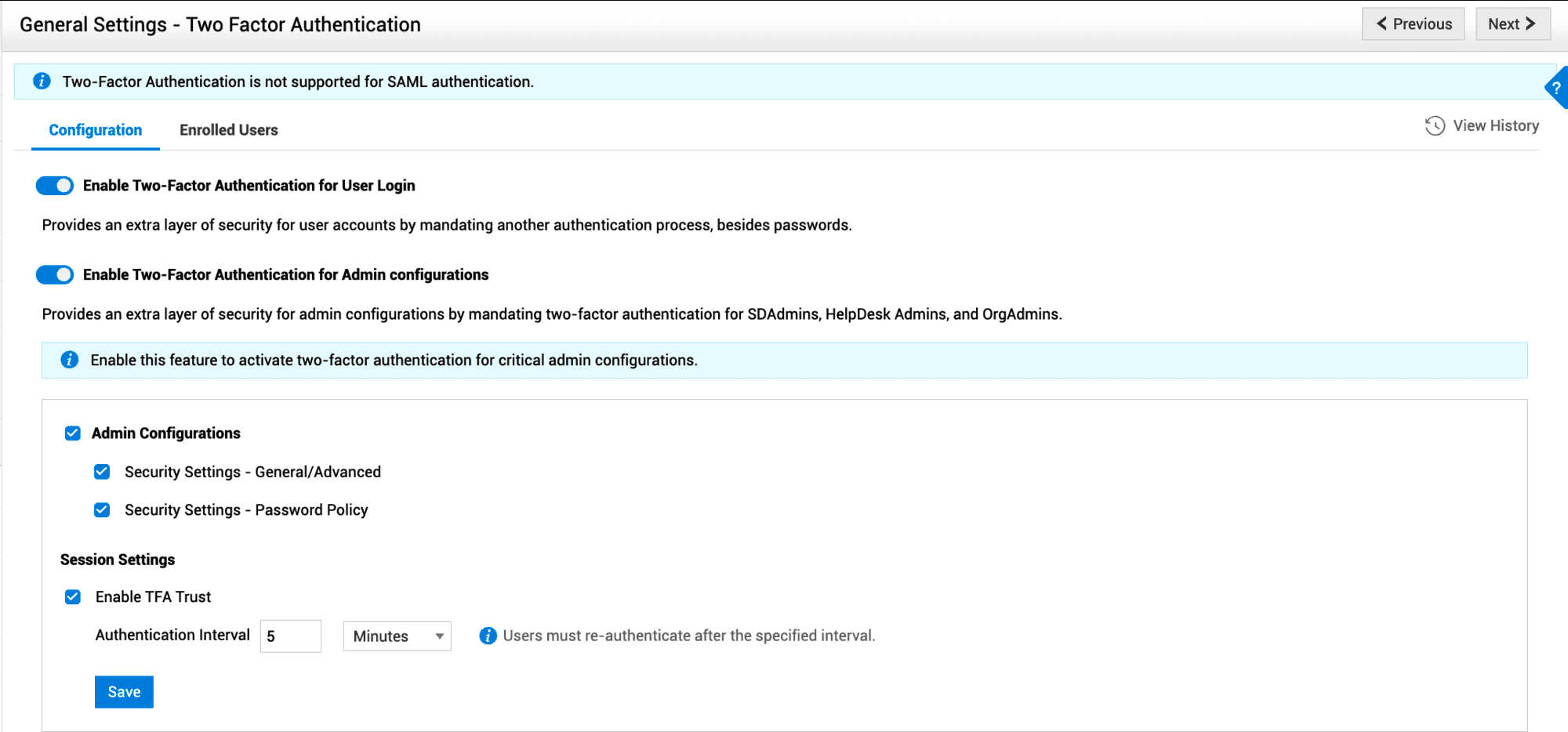Click the SAML notice info icon

(42, 82)
